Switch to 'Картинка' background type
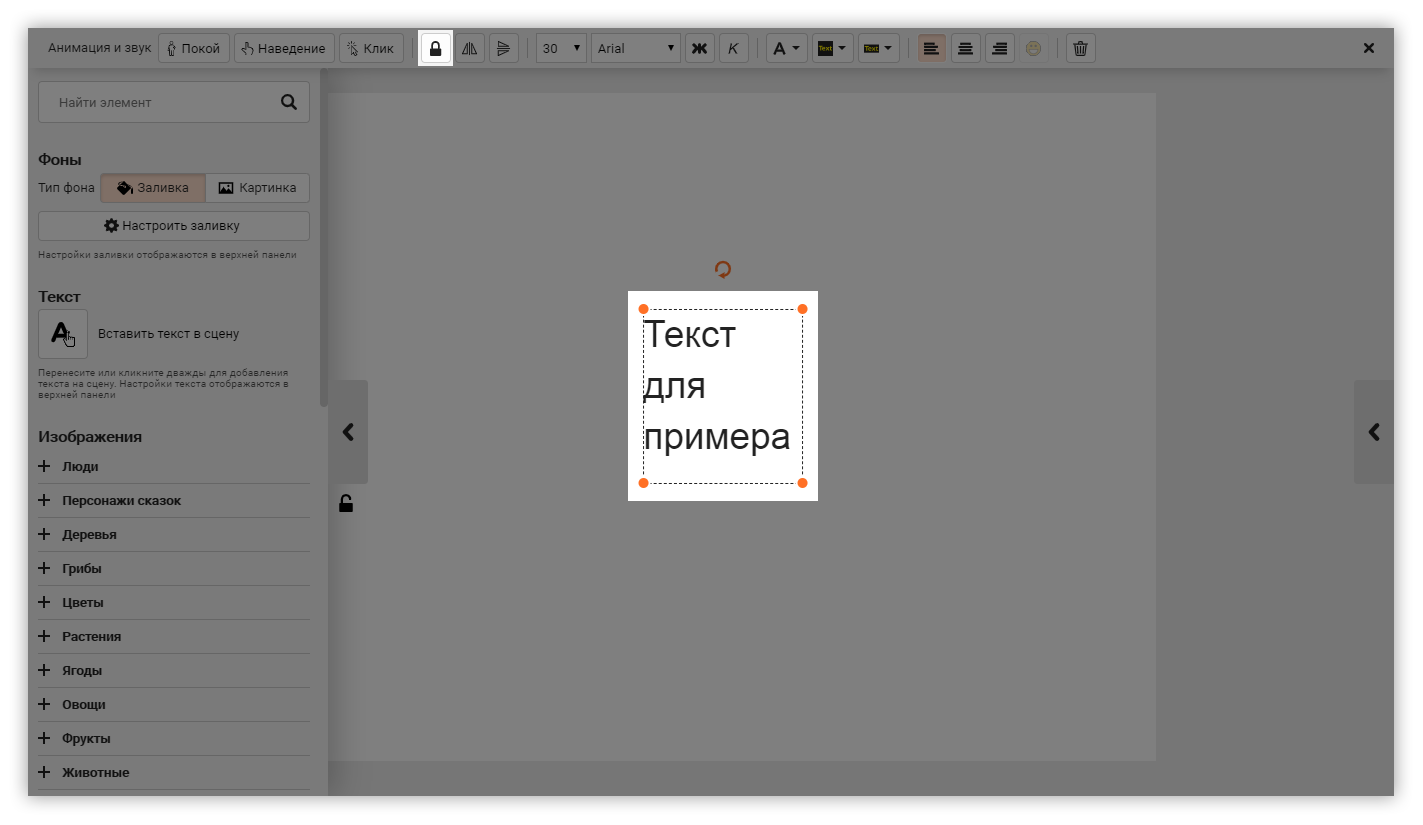 click(x=257, y=188)
